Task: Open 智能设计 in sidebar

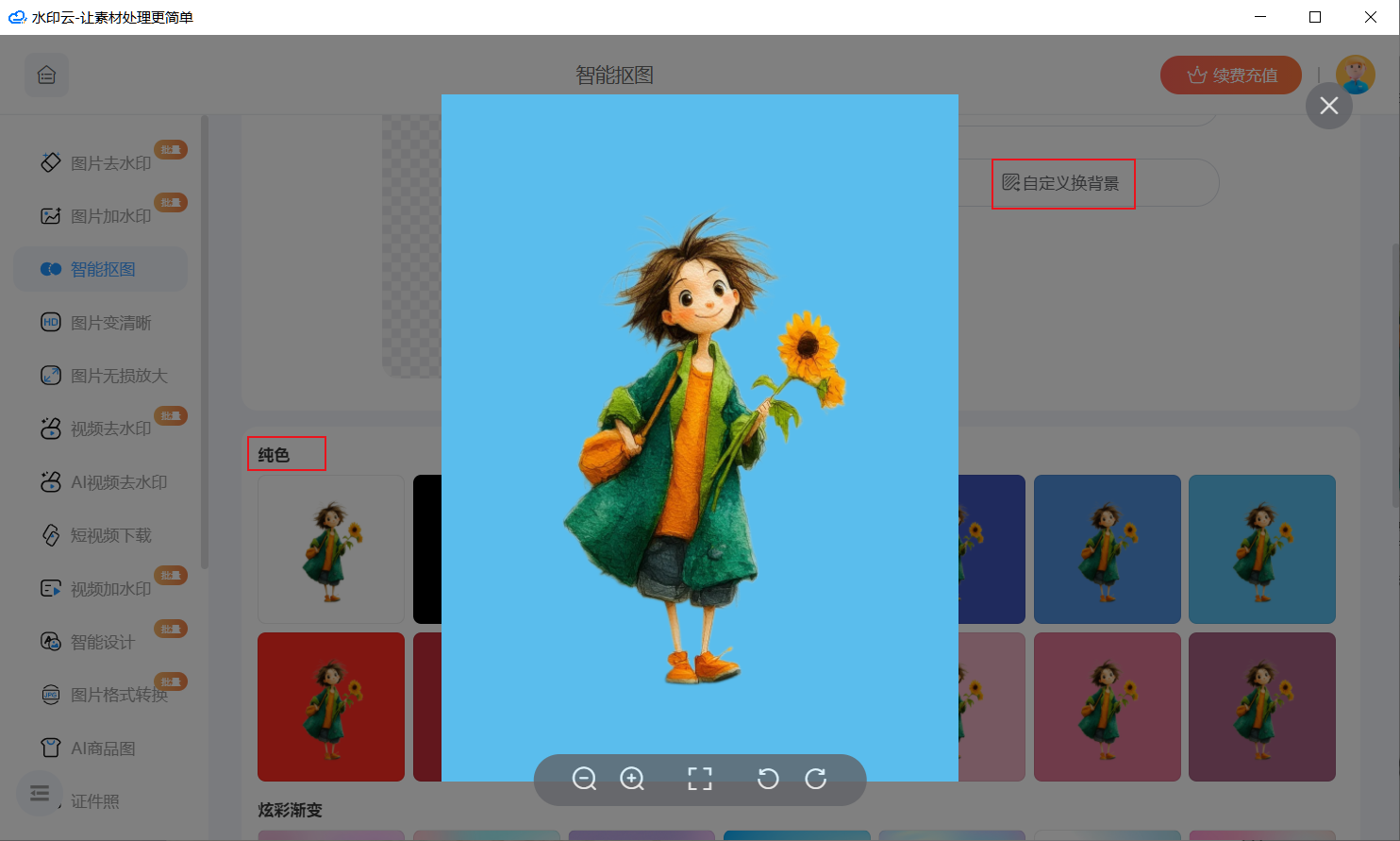Action: coord(101,642)
